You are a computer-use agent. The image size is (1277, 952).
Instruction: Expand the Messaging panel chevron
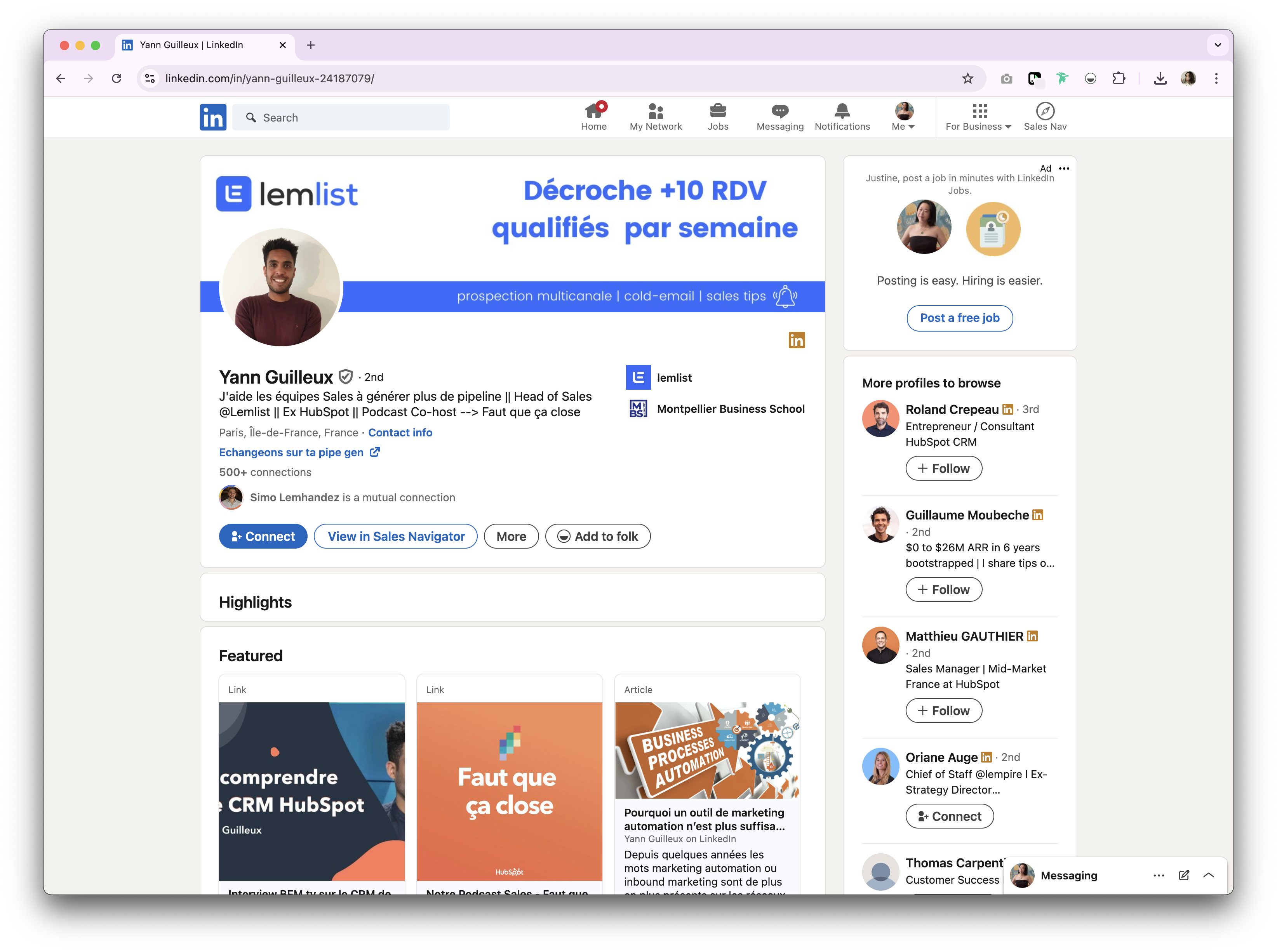click(1209, 876)
